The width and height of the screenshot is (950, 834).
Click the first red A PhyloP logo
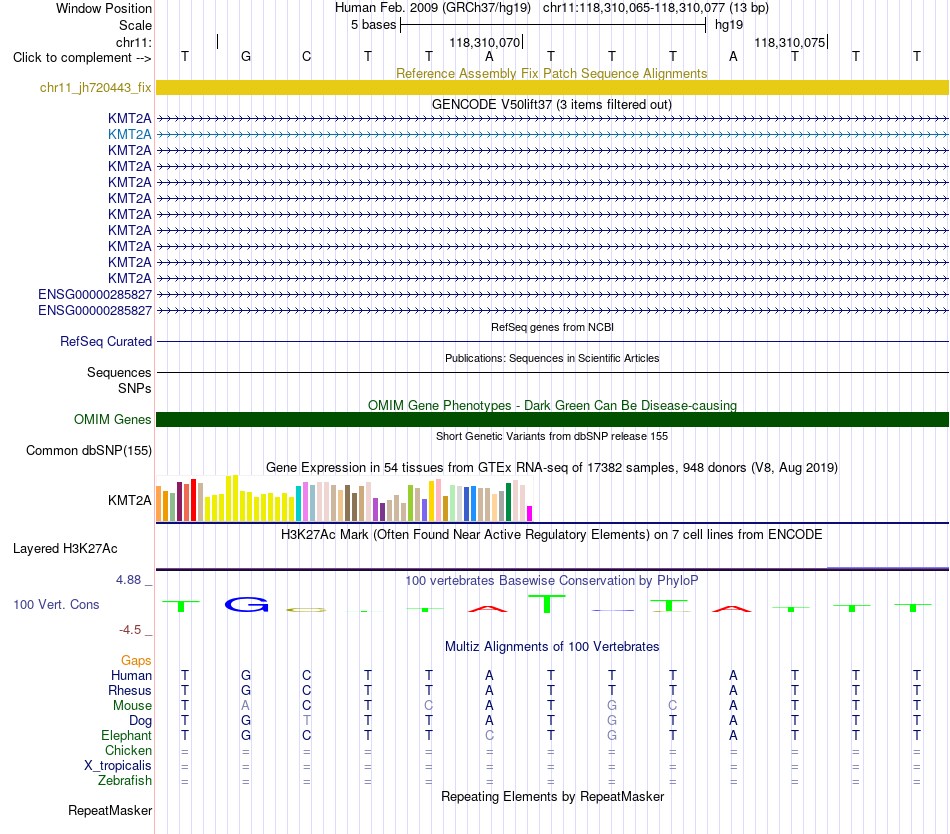(x=488, y=608)
